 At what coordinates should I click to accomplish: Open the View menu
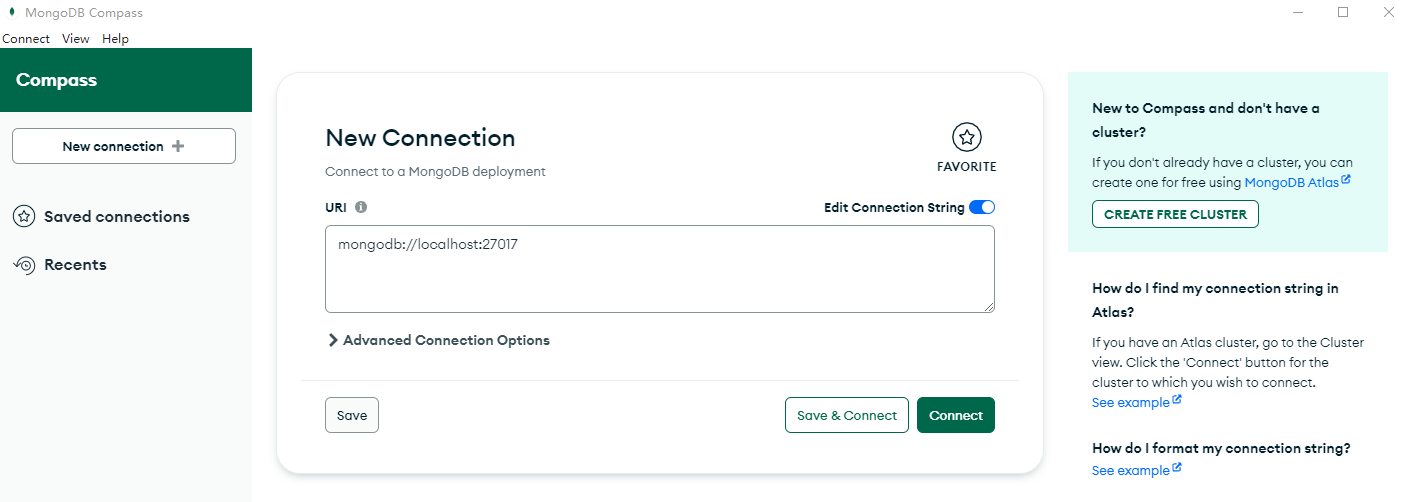coord(75,39)
